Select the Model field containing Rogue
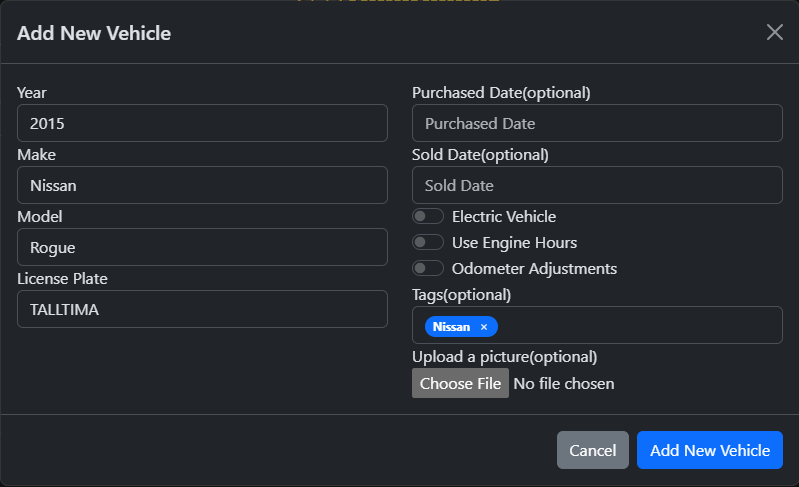Screen dimensions: 799x487 (202, 247)
